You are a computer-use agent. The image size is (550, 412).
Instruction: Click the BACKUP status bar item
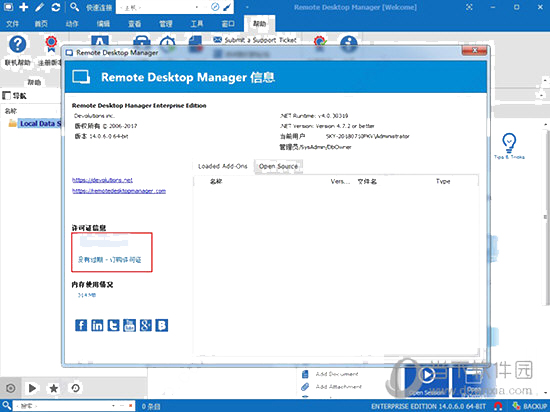pyautogui.click(x=530, y=406)
